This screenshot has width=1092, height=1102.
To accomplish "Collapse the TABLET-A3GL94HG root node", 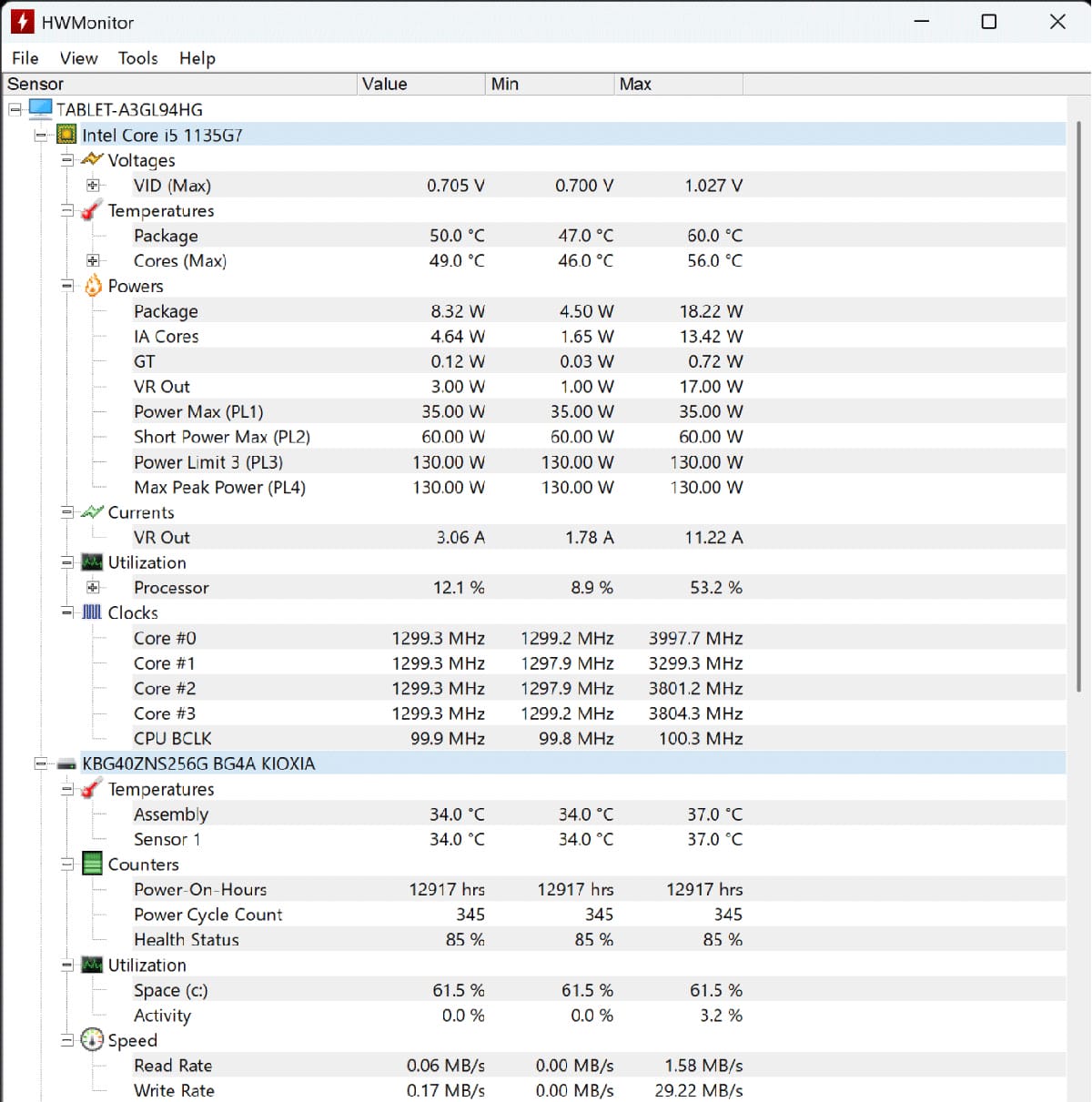I will 15,109.
